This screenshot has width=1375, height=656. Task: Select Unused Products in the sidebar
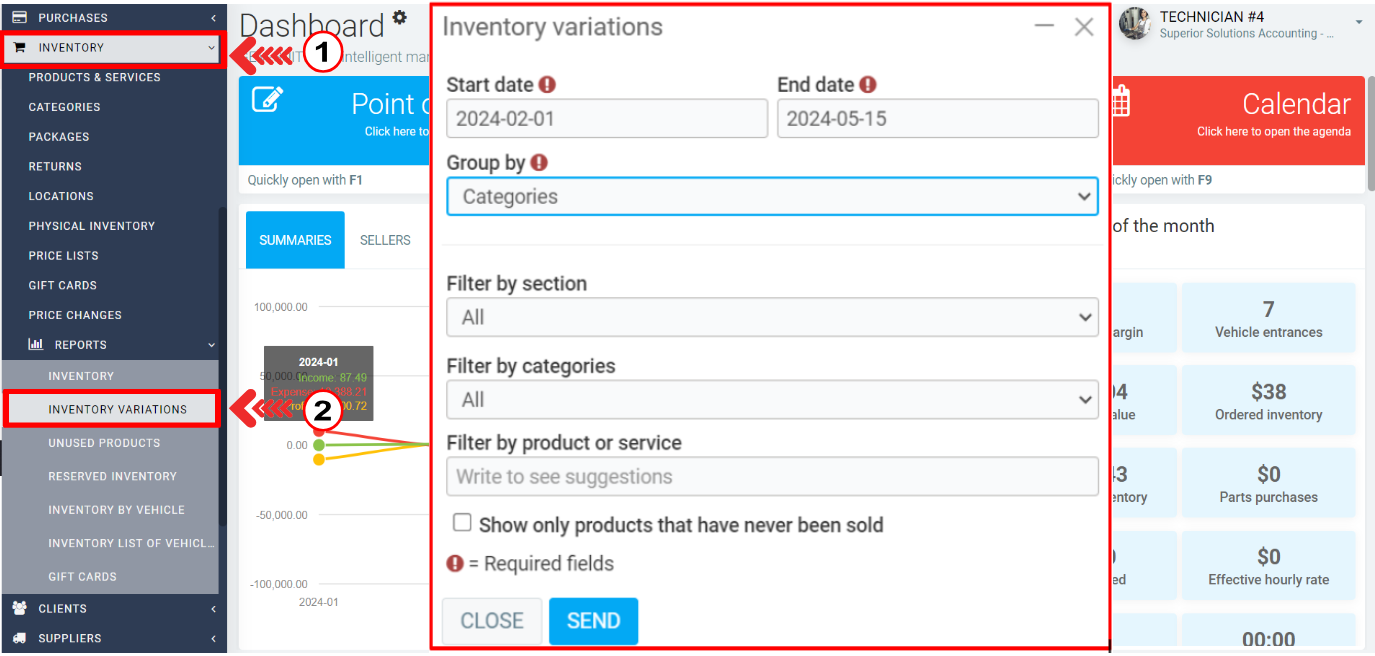[104, 443]
